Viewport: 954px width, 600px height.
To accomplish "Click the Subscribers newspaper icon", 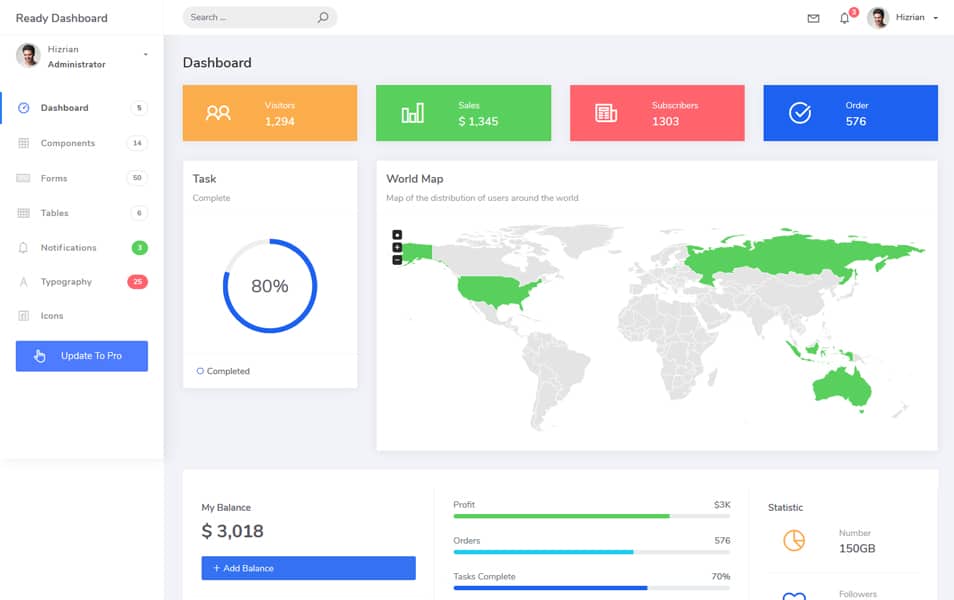I will 605,112.
